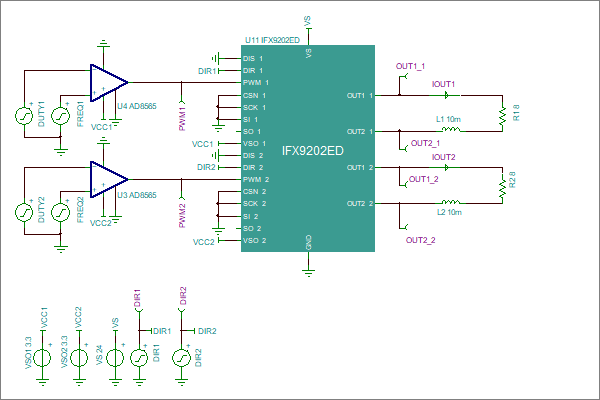This screenshot has width=600, height=400.
Task: Click the DIR2 net label at DIR 2 pin
Action: click(x=206, y=167)
